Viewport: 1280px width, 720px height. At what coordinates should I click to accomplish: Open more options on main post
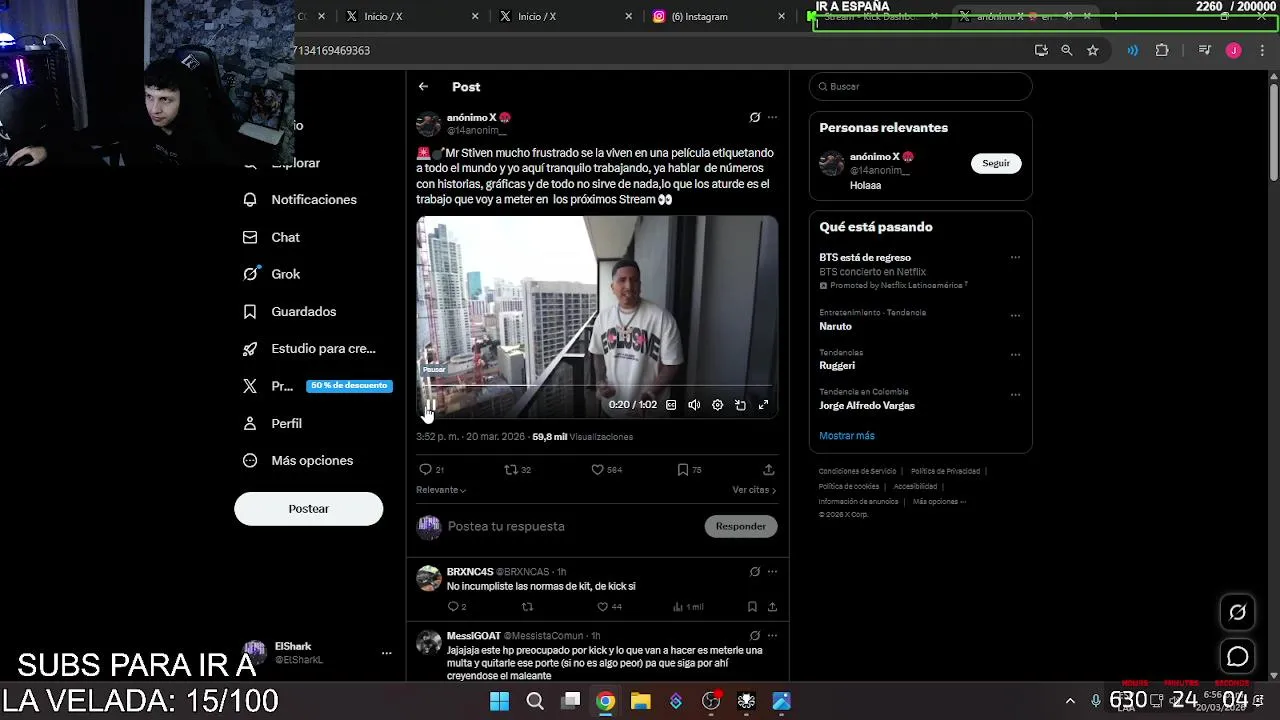pos(772,117)
